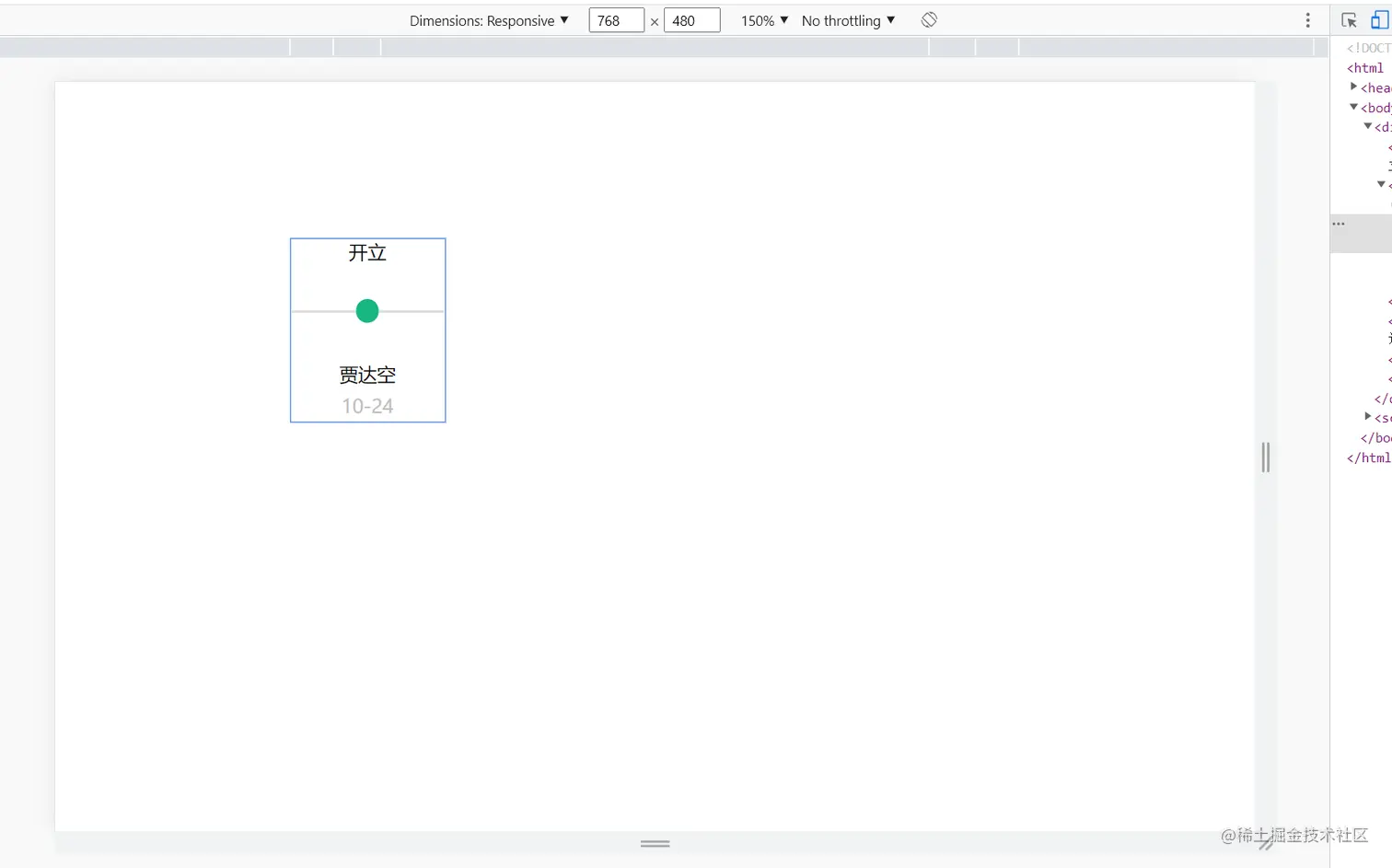Screen dimensions: 1392x868
Task: Select the inspect element picker icon
Action: [x=1349, y=19]
